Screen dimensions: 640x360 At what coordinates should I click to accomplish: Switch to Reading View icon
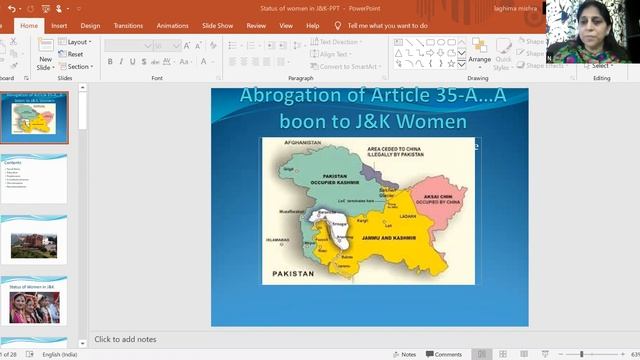tap(524, 354)
